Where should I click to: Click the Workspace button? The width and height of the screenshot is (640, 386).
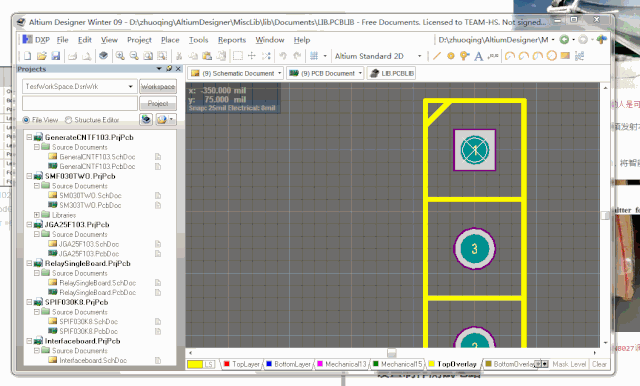(158, 87)
